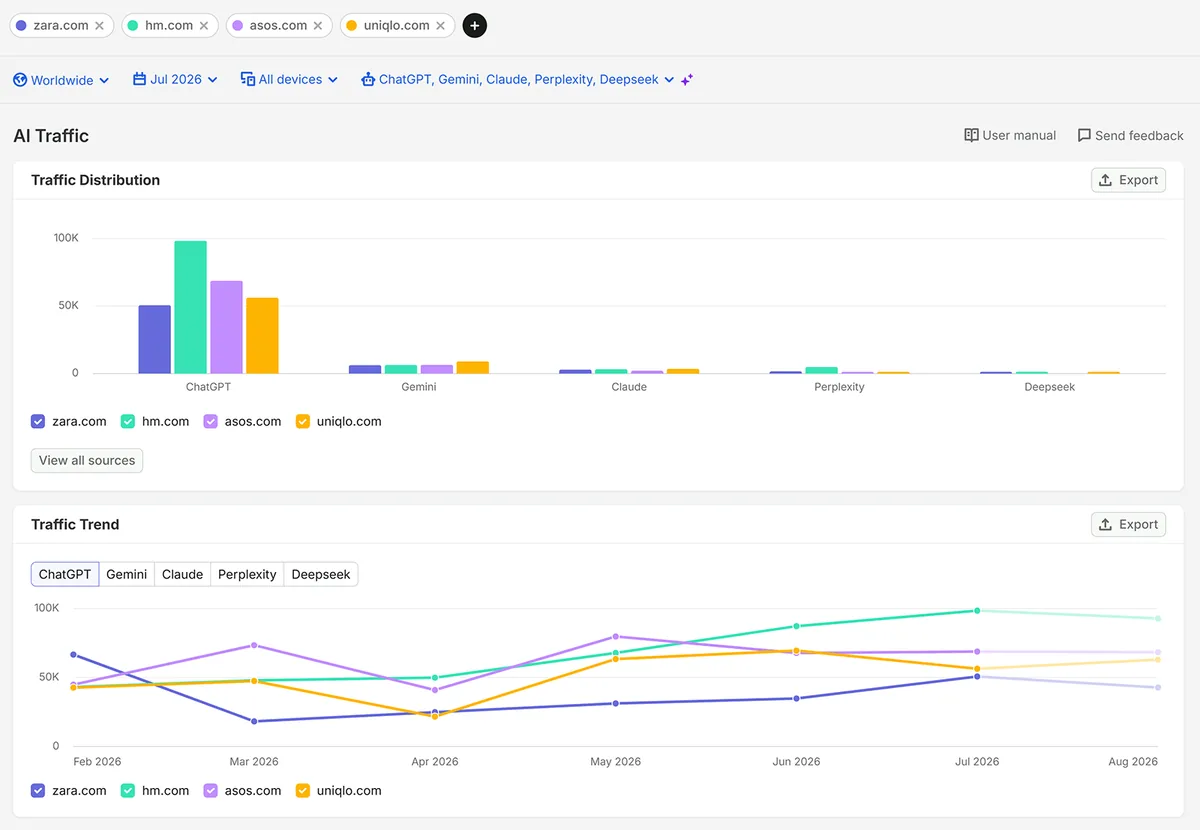Click asos.com data point at May 2026

616,636
